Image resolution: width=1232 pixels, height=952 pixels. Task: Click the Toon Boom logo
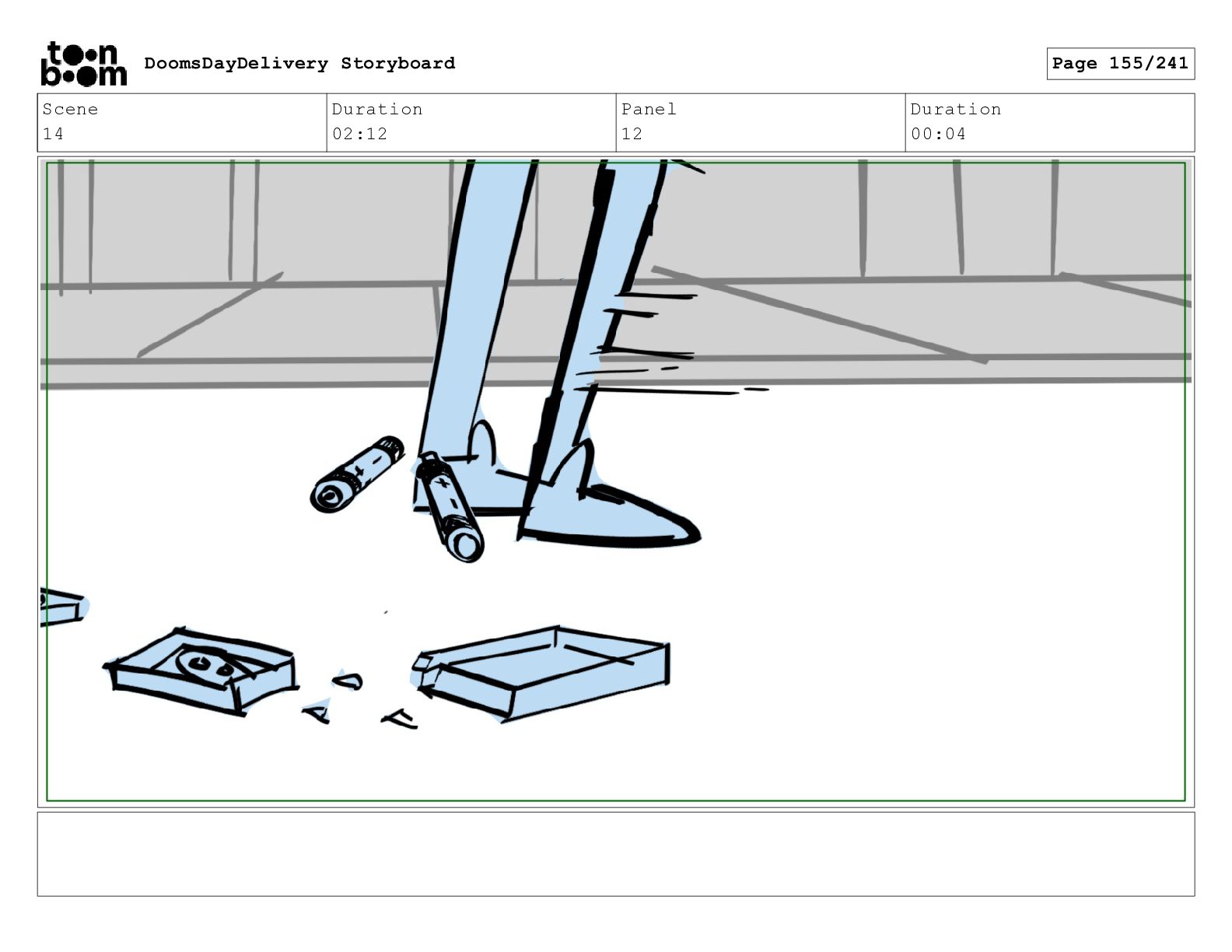83,64
